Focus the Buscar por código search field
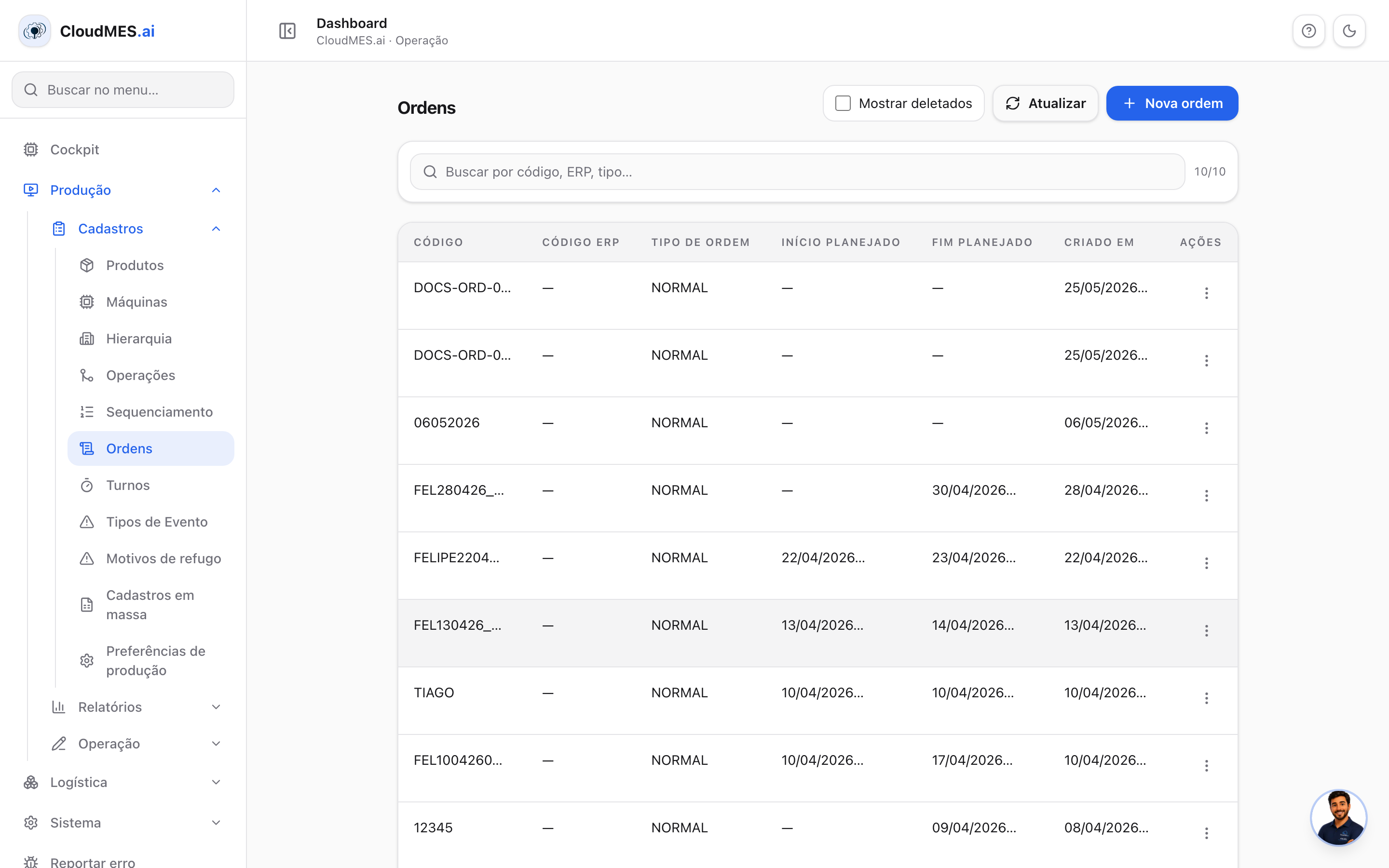This screenshot has height=868, width=1389. [797, 172]
